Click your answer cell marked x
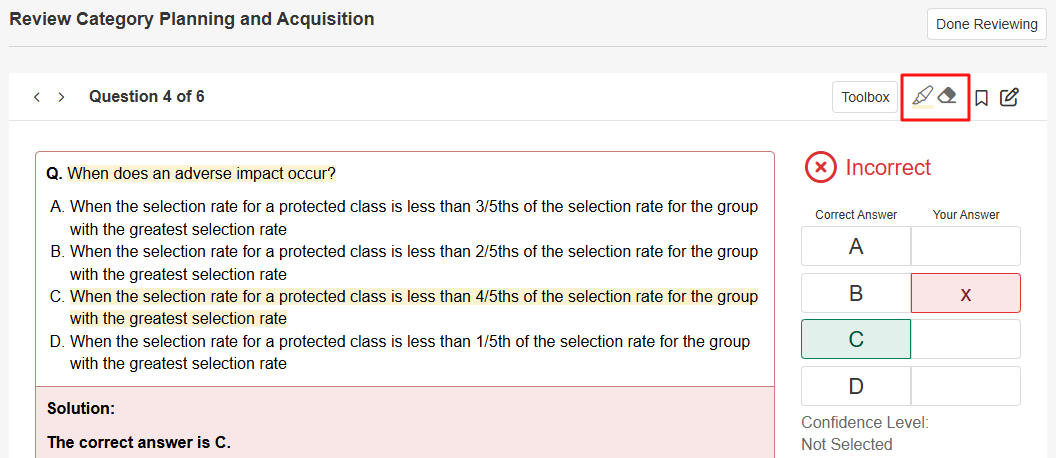The width and height of the screenshot is (1056, 458). (965, 293)
